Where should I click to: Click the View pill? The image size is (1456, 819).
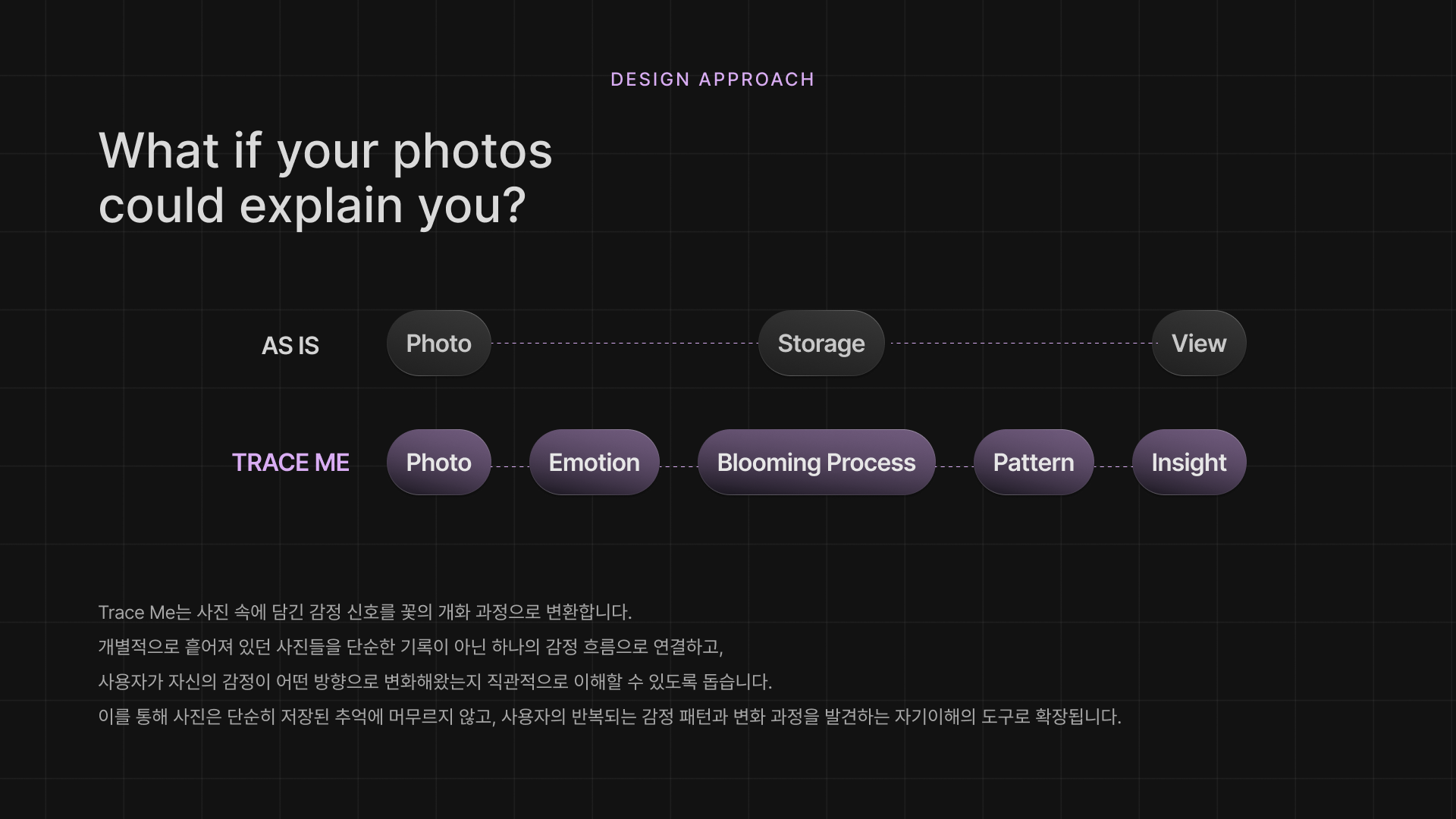pyautogui.click(x=1199, y=344)
